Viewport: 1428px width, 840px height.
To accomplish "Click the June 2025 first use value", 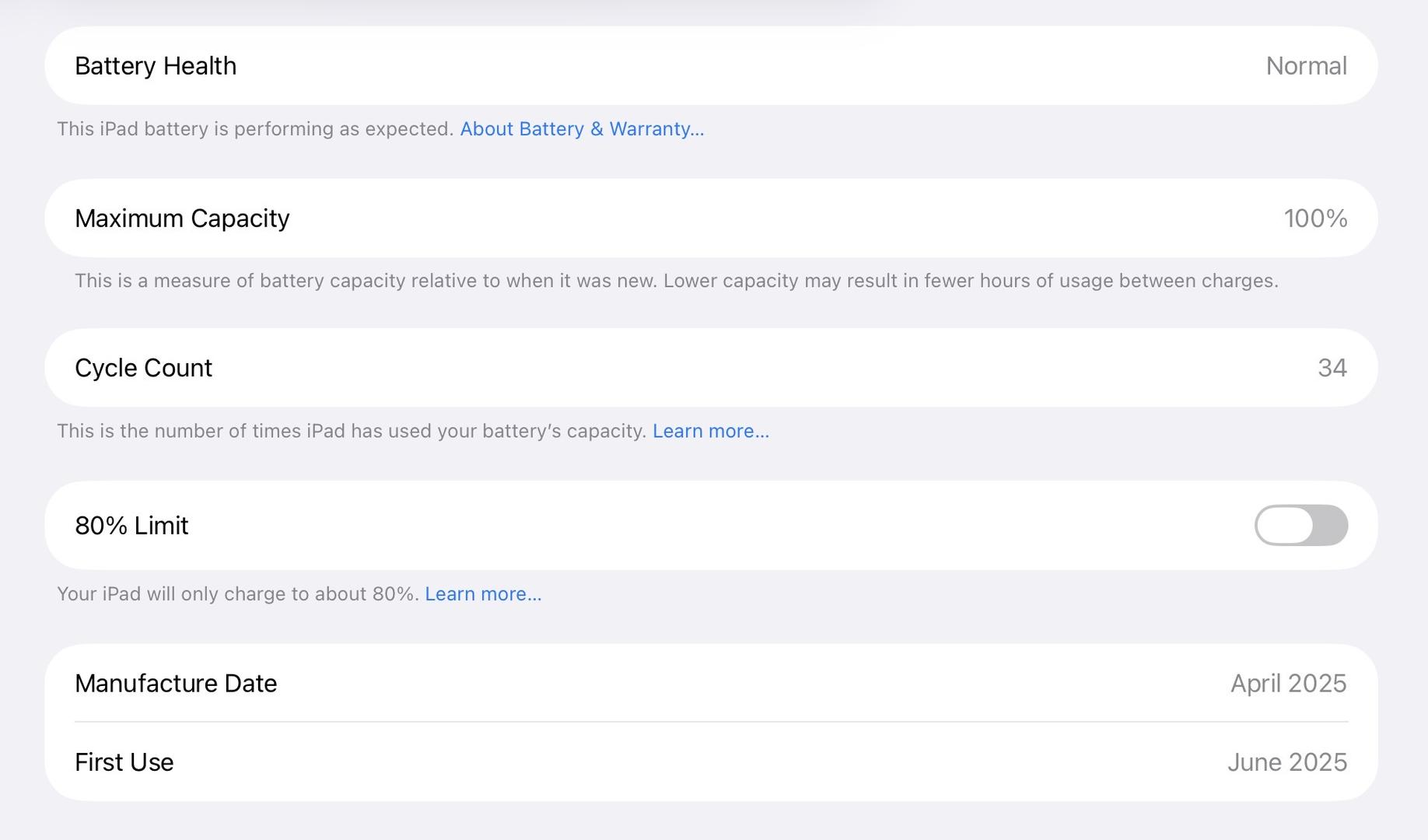I will tap(1286, 762).
